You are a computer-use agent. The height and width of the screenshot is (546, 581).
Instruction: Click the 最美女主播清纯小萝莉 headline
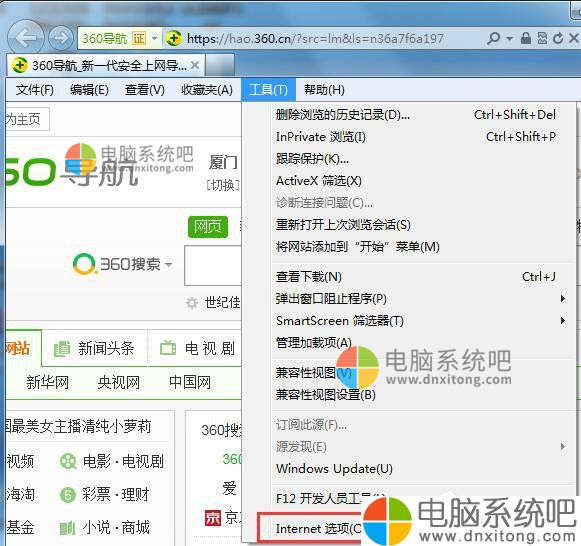tap(79, 427)
